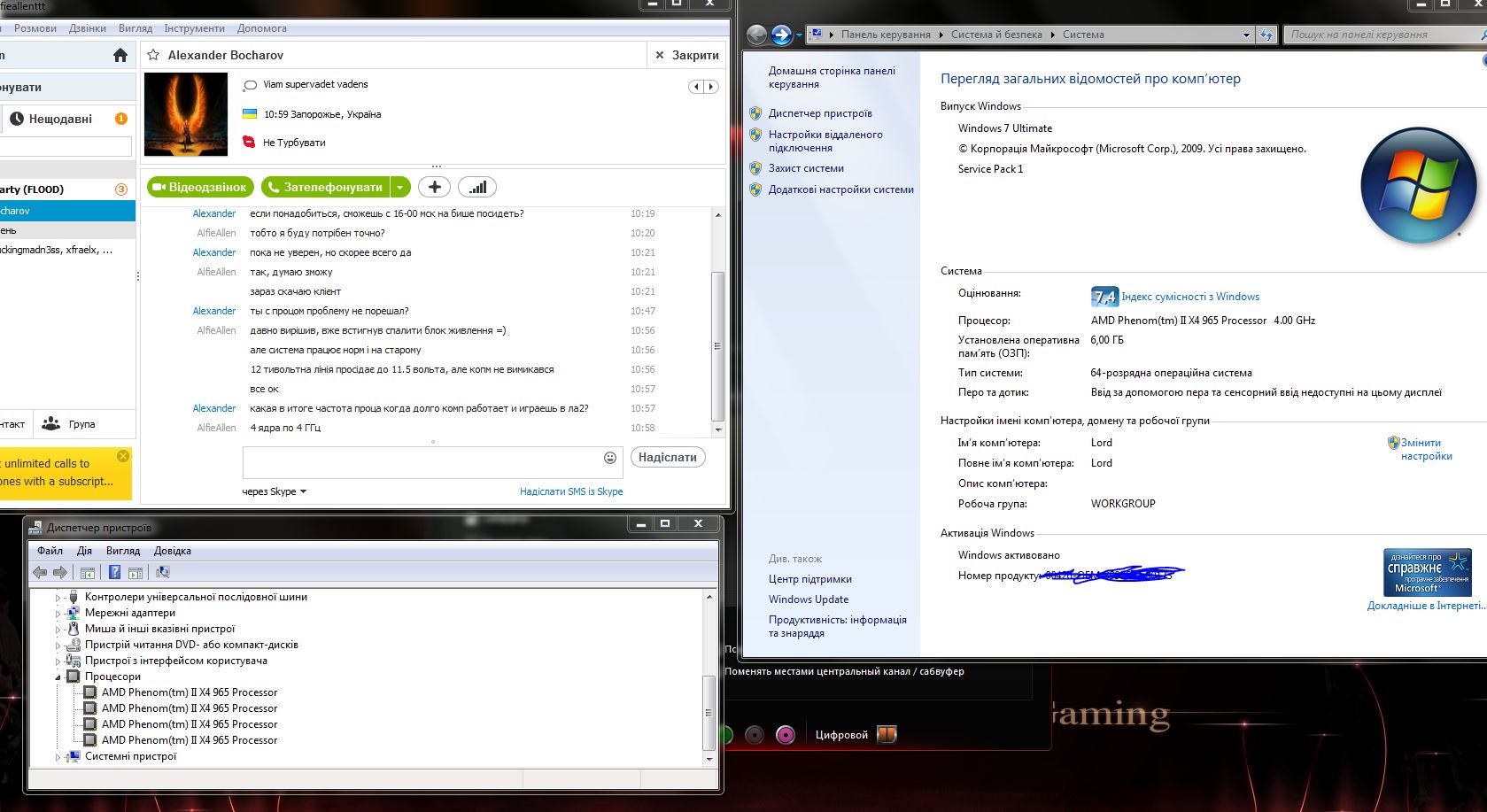Open Skype Дзвінки menu
Image resolution: width=1487 pixels, height=812 pixels.
tap(88, 28)
